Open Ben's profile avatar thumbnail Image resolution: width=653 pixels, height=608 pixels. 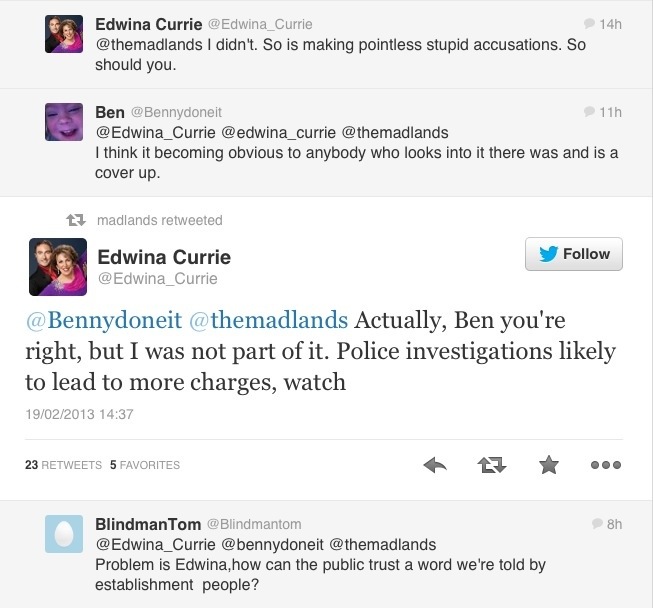pyautogui.click(x=64, y=122)
